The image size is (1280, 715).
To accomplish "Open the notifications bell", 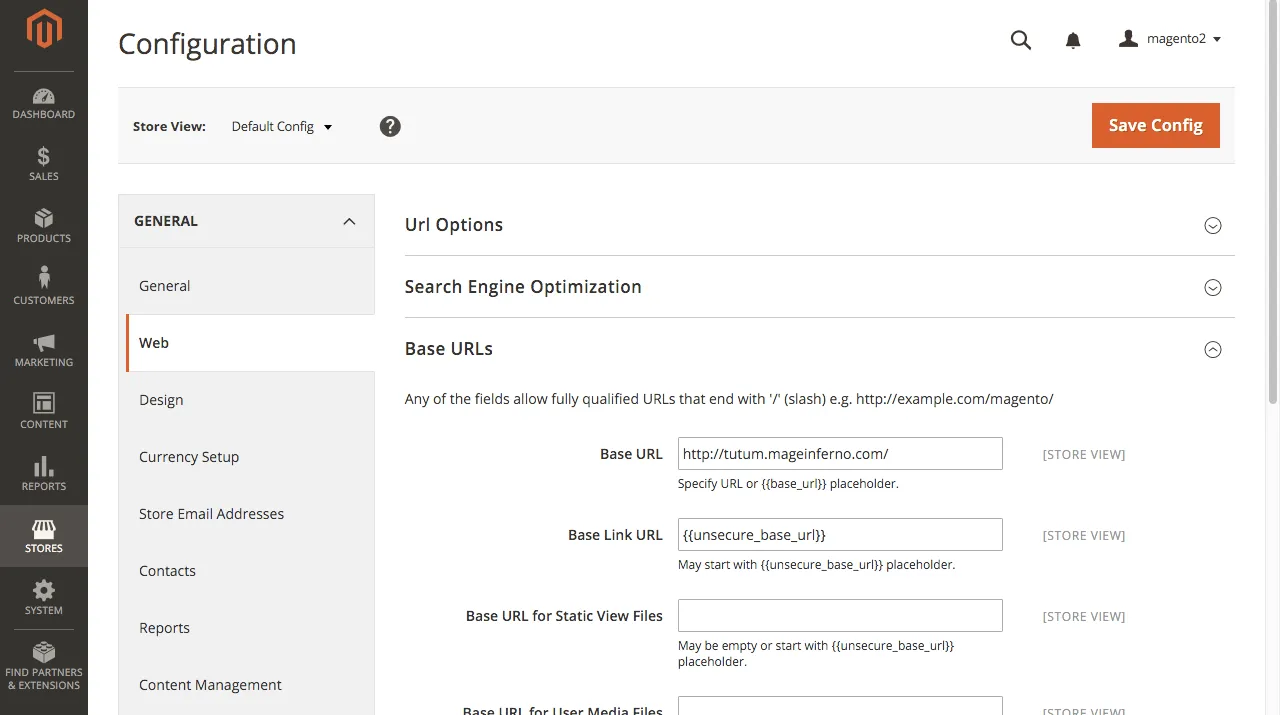I will click(1072, 39).
